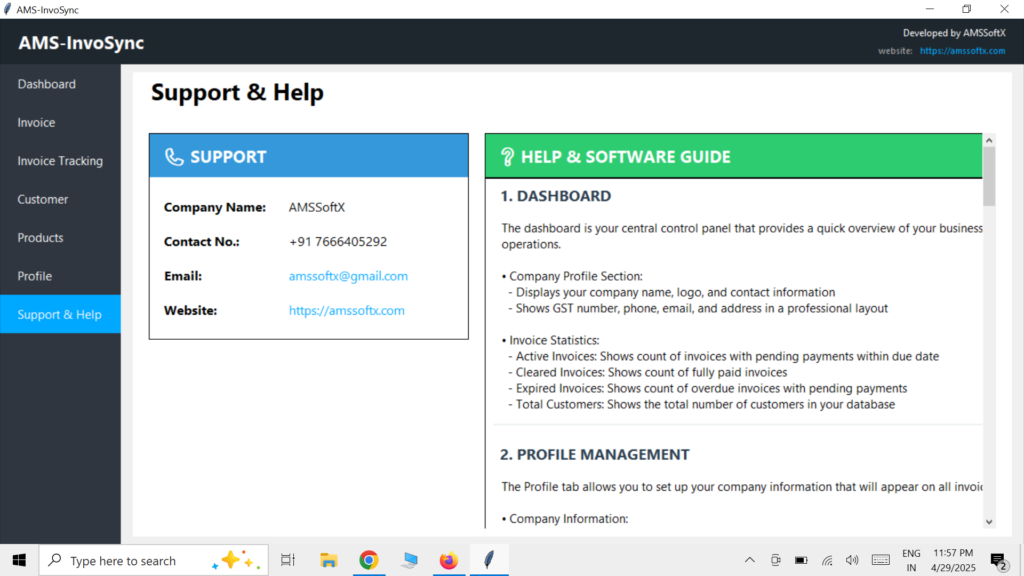Click the "Company Profile Section:" bullet line

(x=572, y=276)
